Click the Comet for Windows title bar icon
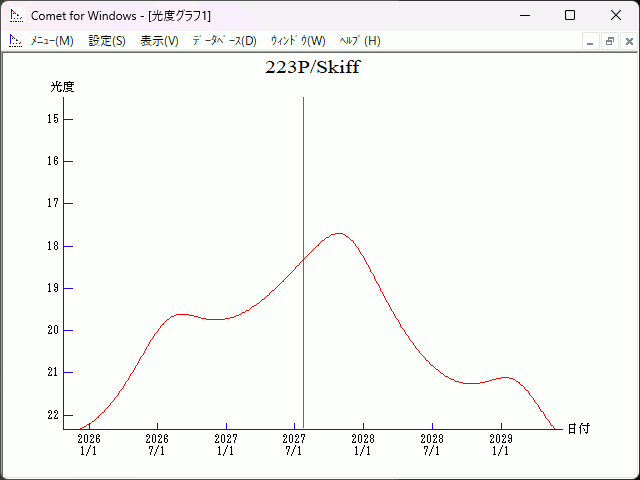 tap(16, 16)
